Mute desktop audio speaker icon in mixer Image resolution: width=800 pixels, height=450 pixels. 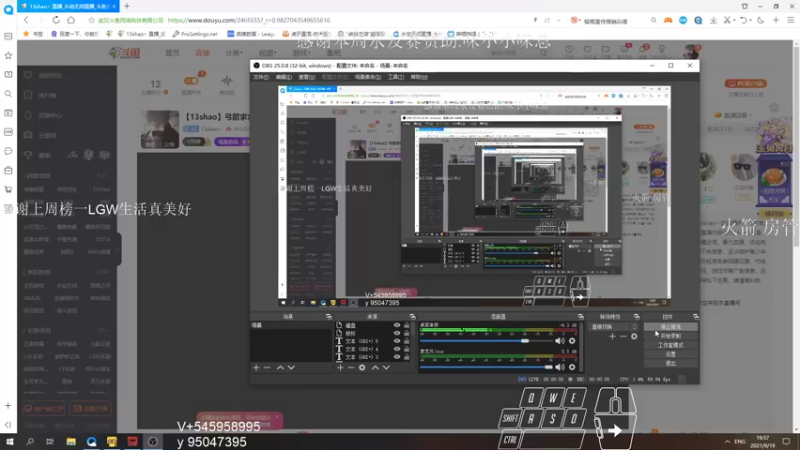pyautogui.click(x=560, y=341)
